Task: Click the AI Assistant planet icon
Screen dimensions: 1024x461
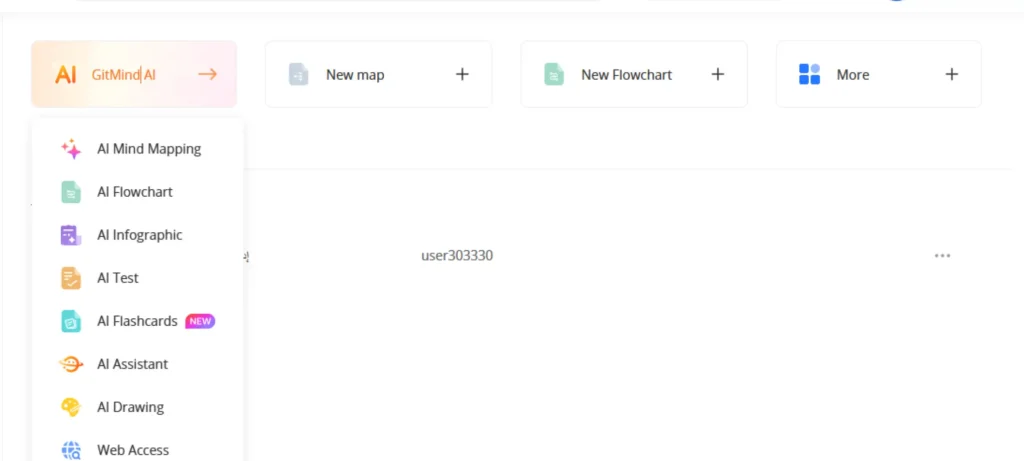Action: [71, 364]
